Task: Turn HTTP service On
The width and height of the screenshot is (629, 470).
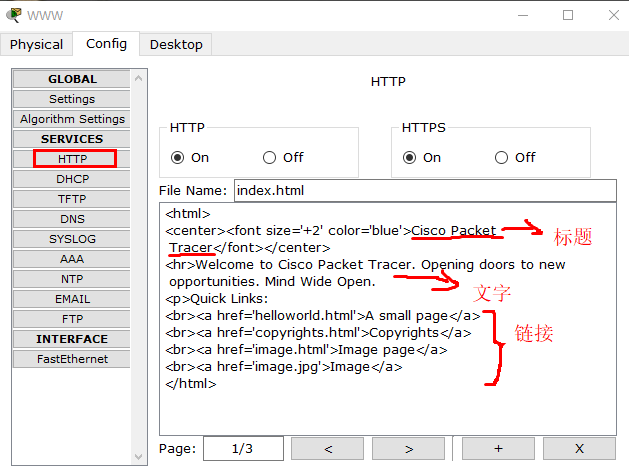Action: point(177,158)
